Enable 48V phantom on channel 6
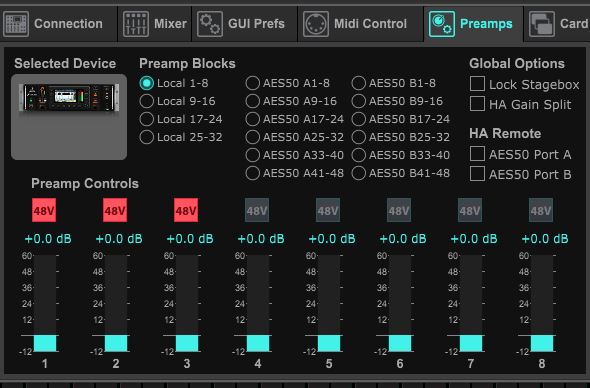This screenshot has height=388, width=590. point(399,210)
